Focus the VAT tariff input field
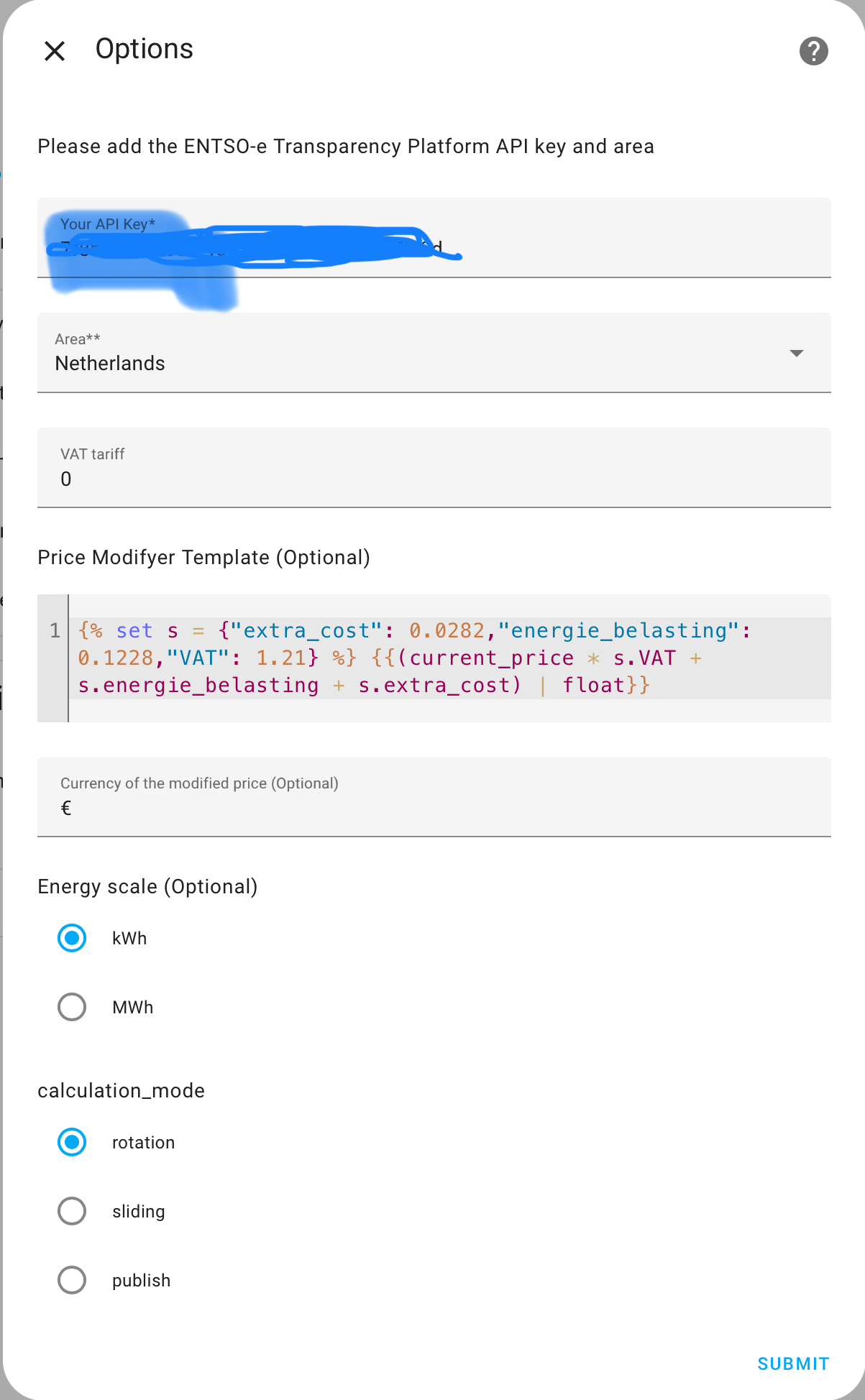The image size is (865, 1400). [434, 468]
